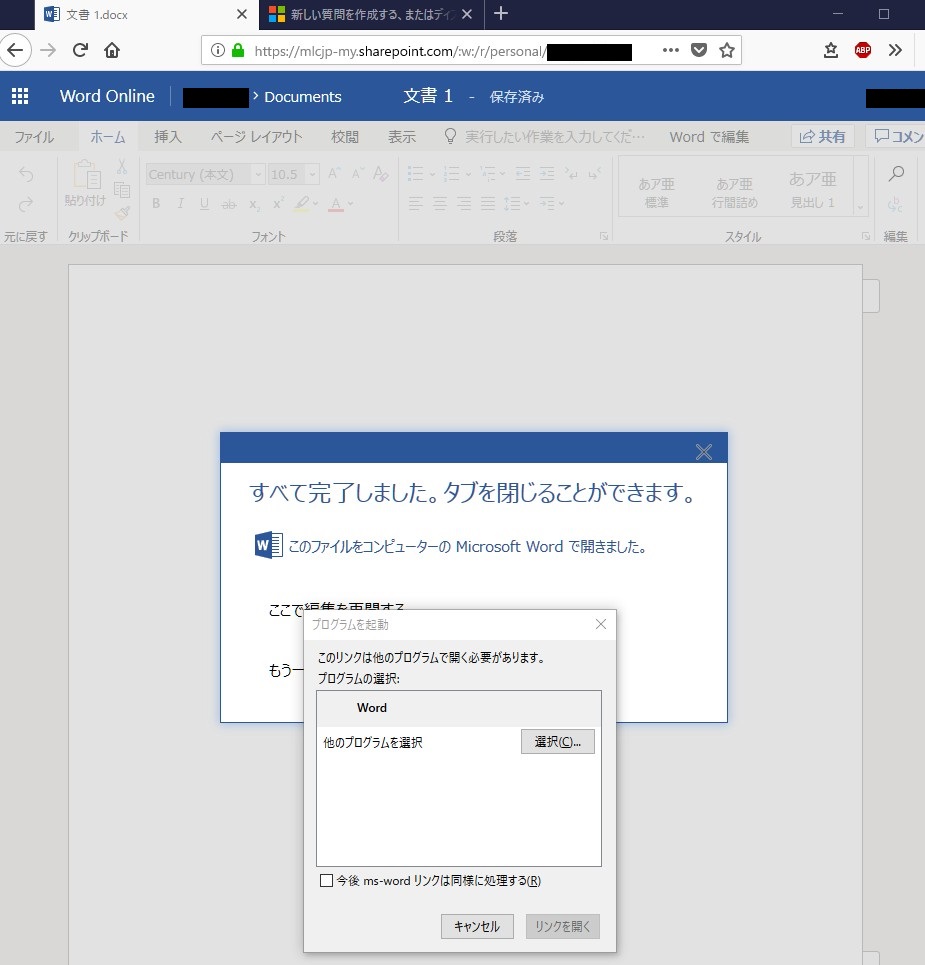Open the コメント comments button
Screen dimensions: 925x965
click(x=897, y=137)
